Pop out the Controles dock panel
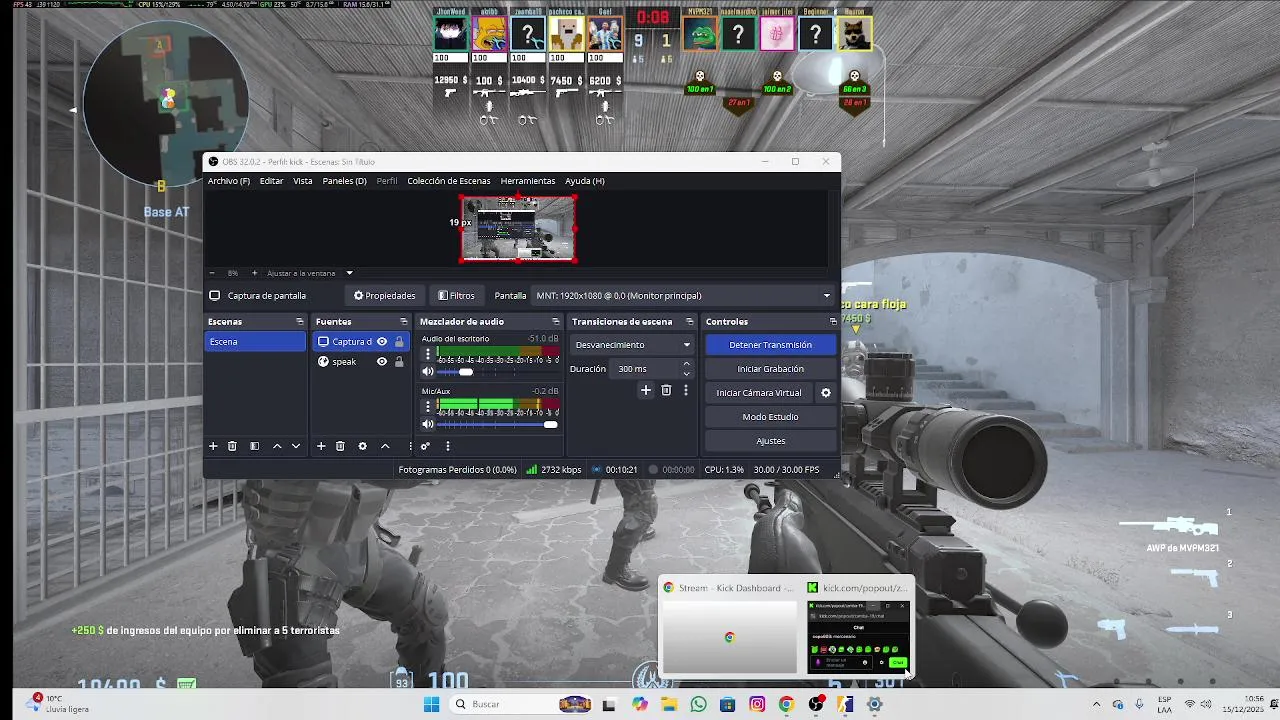Screen dimensions: 1280x720 tap(833, 321)
